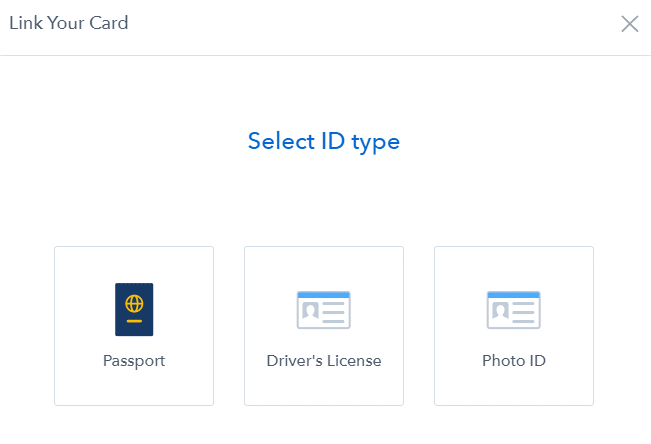Click the Select ID type heading

tap(324, 141)
